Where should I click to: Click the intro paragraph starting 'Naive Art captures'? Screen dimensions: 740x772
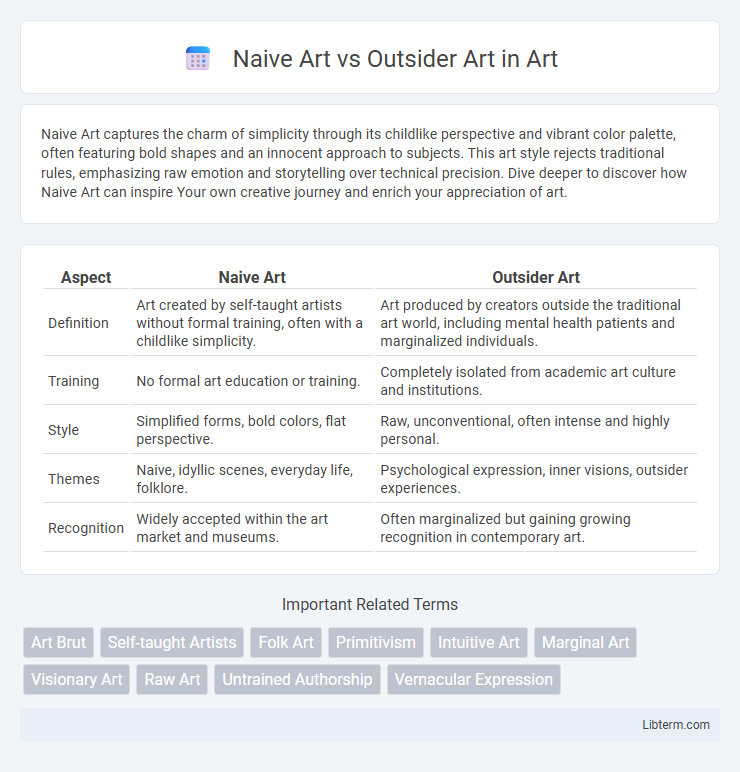pyautogui.click(x=364, y=163)
